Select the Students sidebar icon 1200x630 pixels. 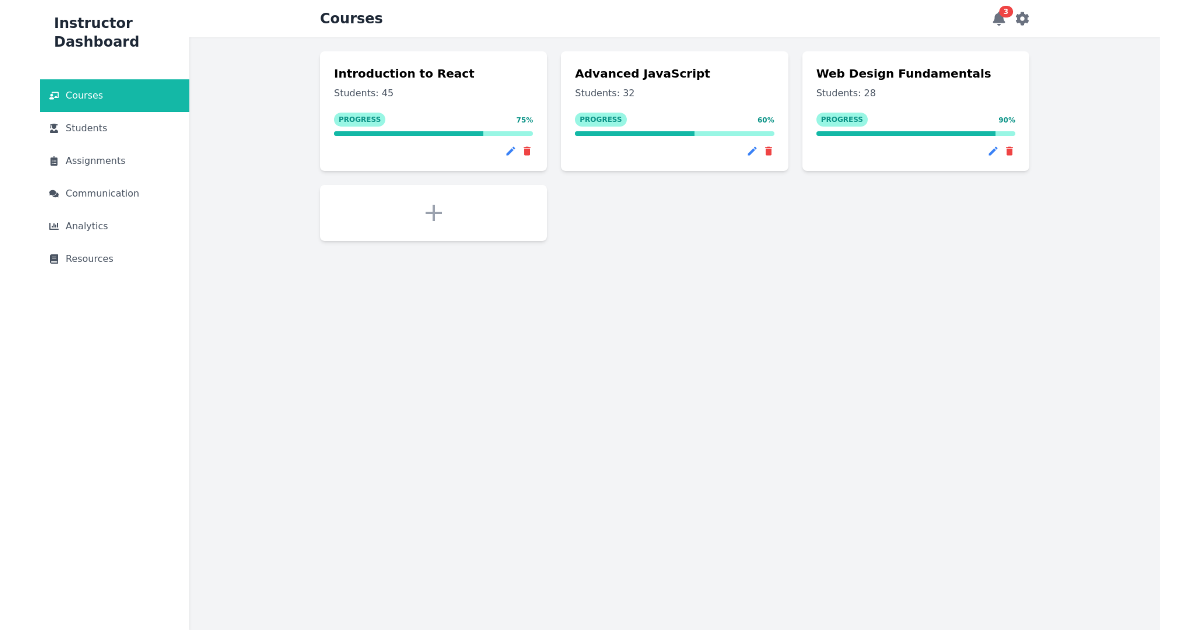tap(53, 128)
